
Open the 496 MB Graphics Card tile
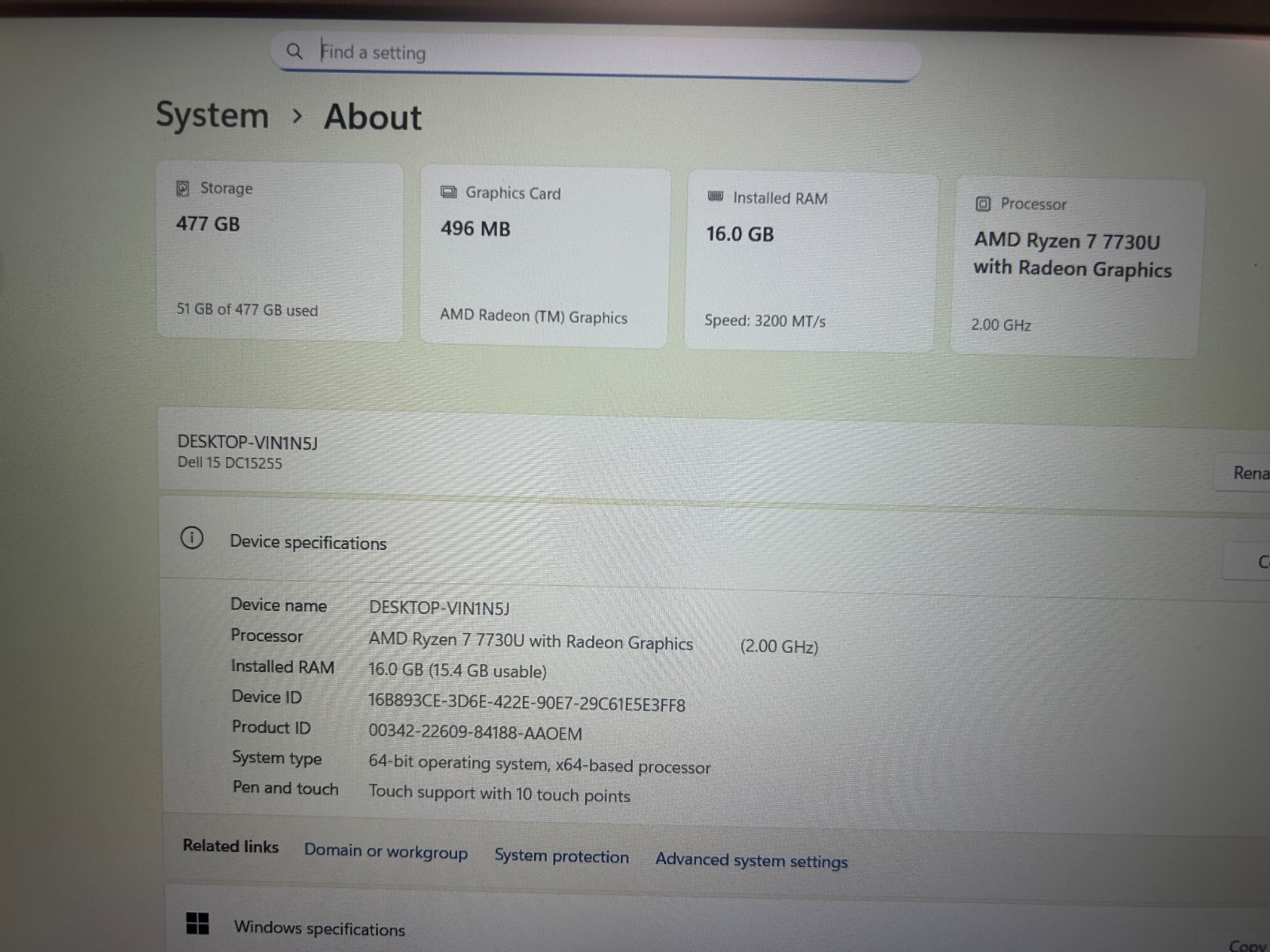tap(545, 257)
